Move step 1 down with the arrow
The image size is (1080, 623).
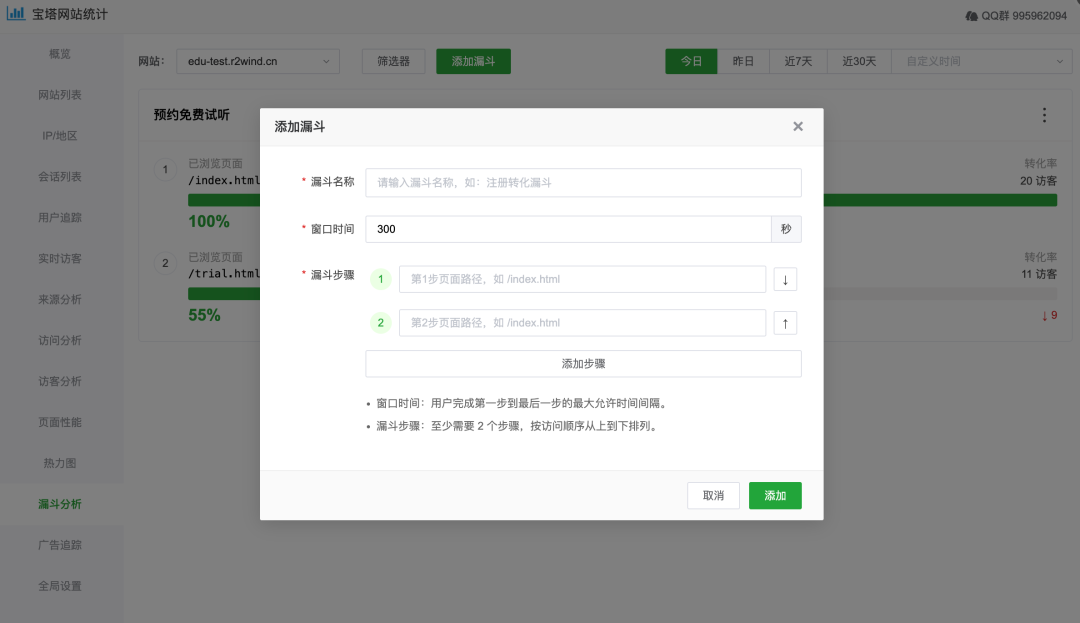(x=785, y=279)
